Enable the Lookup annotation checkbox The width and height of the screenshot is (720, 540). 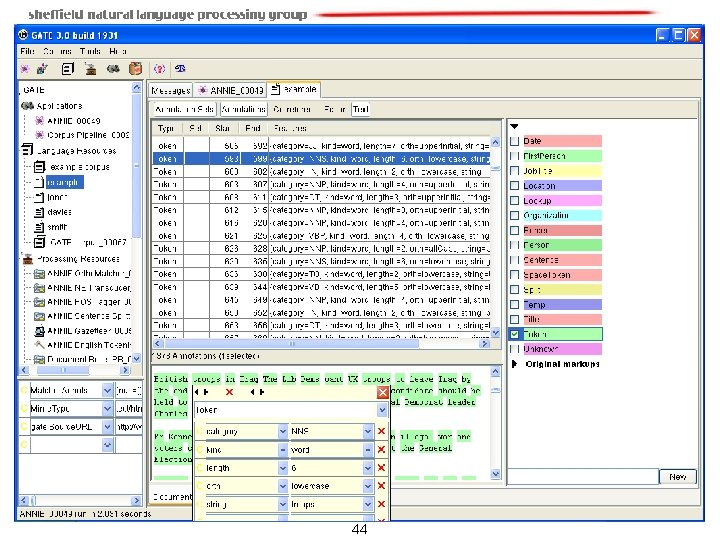[515, 201]
